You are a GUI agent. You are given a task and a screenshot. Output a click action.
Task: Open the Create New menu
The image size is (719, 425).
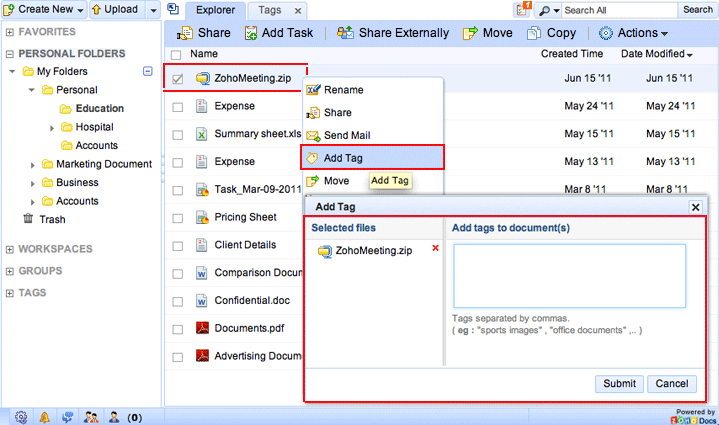pyautogui.click(x=44, y=9)
